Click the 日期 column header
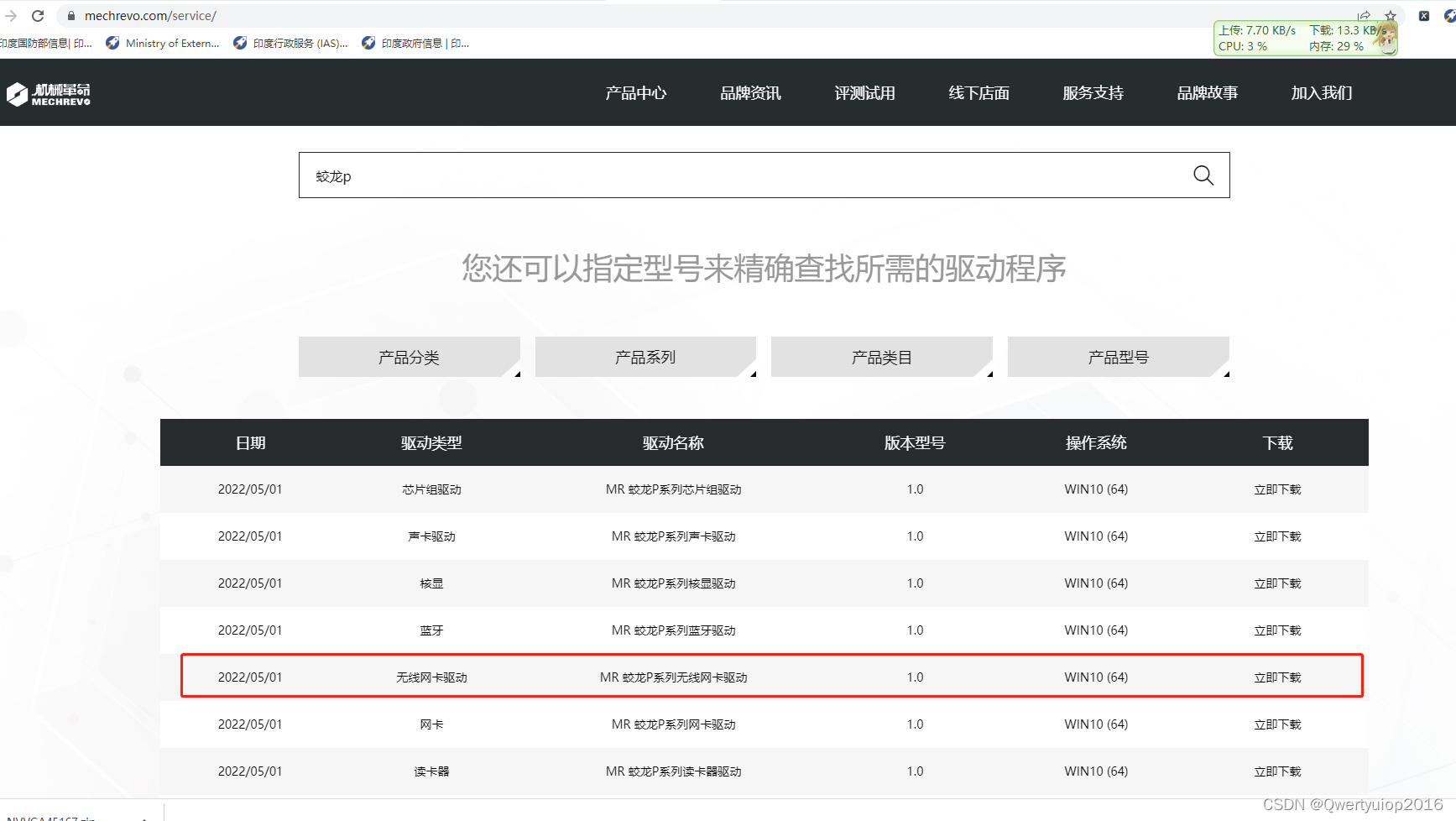Viewport: 1456px width, 821px height. point(250,443)
